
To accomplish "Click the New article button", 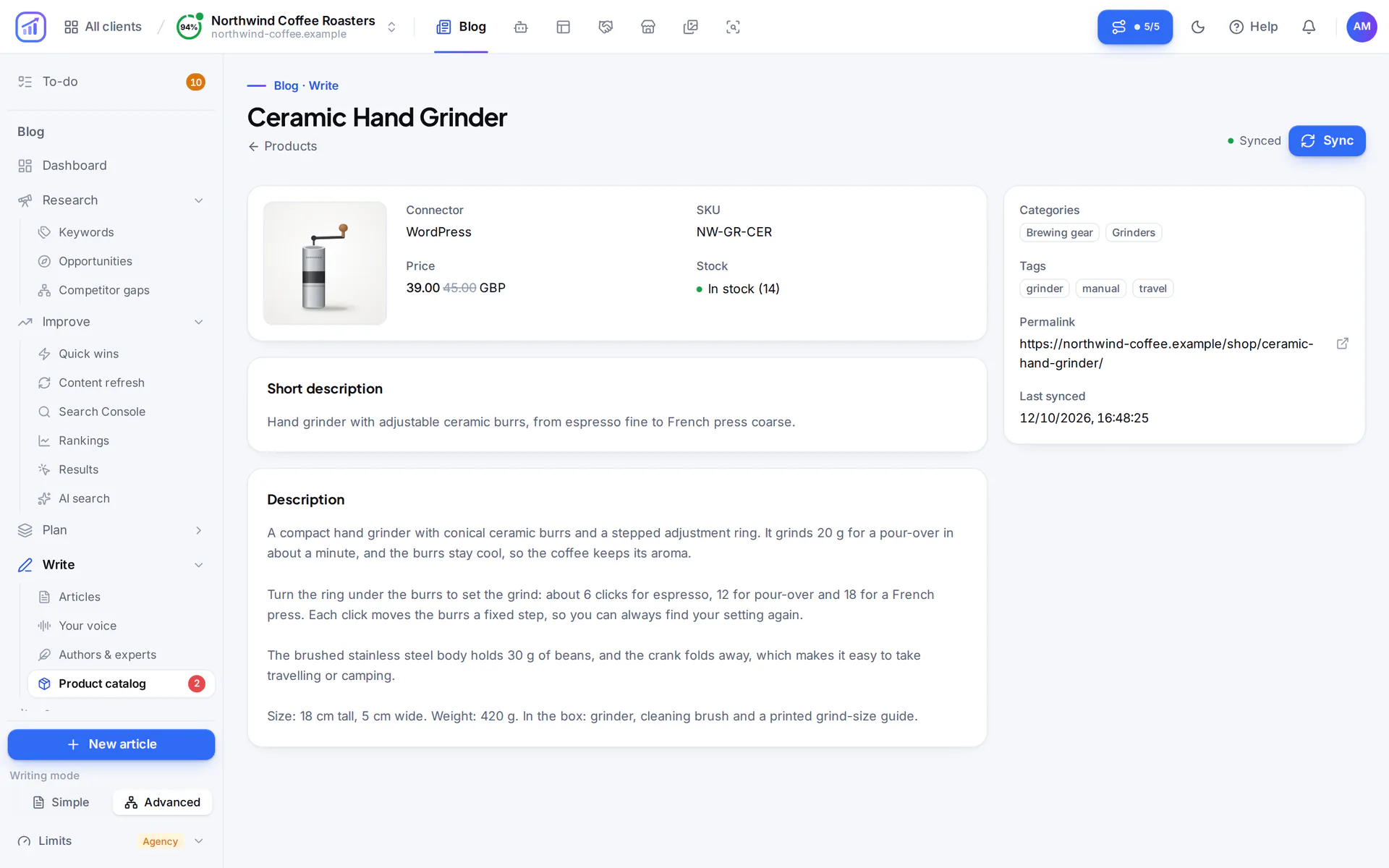I will click(x=111, y=744).
